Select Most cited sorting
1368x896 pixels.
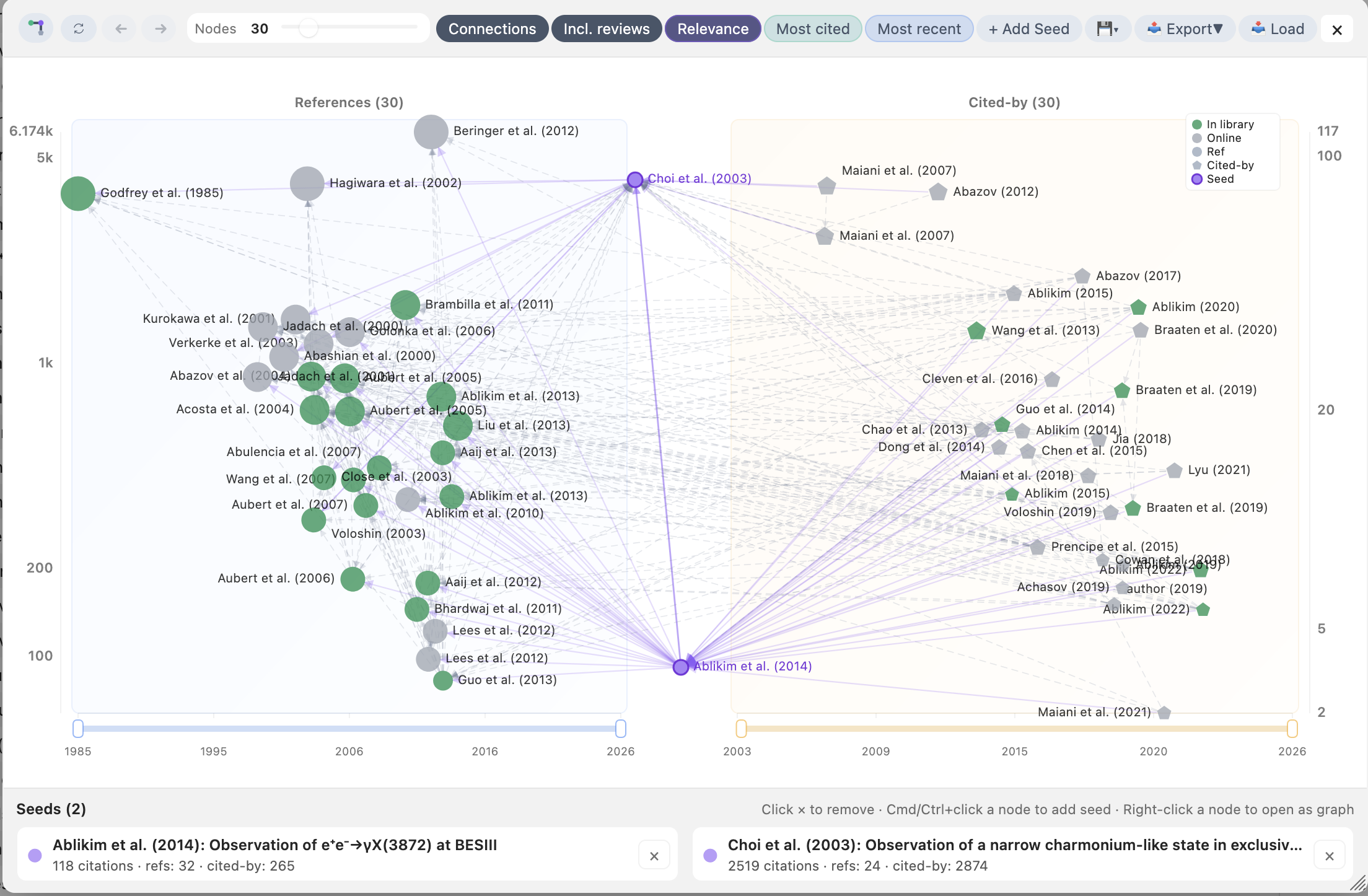coord(813,29)
